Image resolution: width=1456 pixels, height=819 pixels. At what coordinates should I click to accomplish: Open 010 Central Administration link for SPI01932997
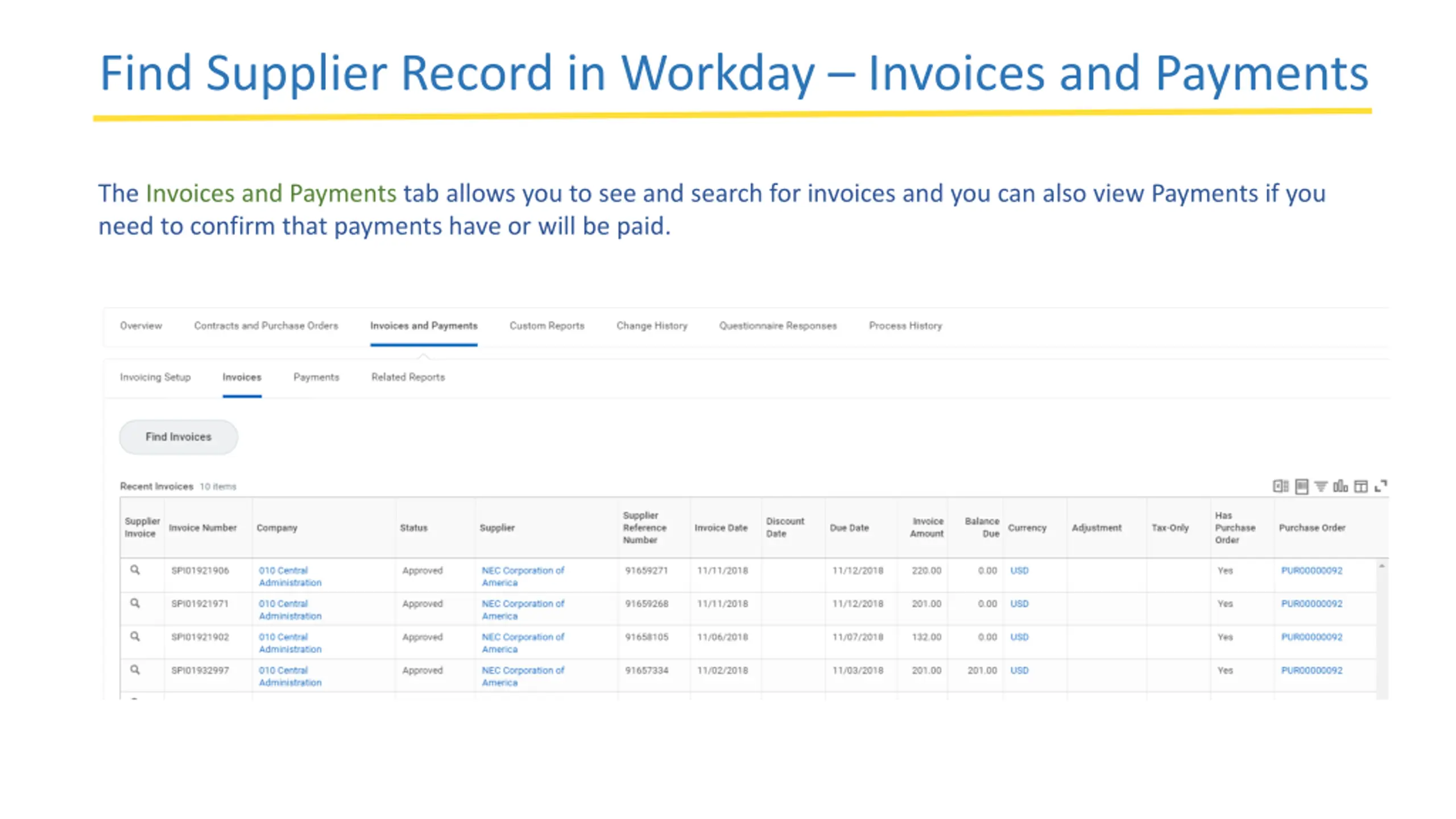290,676
